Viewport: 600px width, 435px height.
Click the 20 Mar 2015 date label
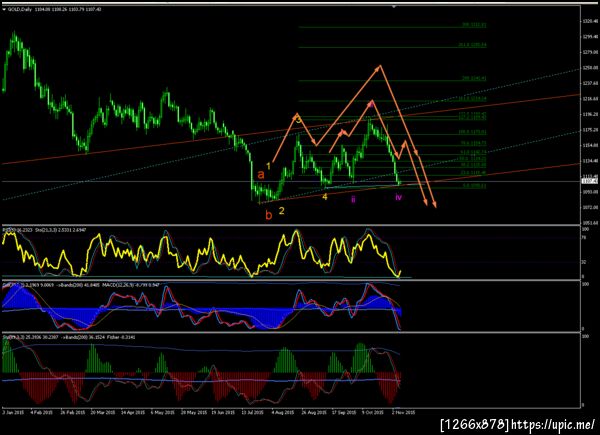(x=103, y=413)
